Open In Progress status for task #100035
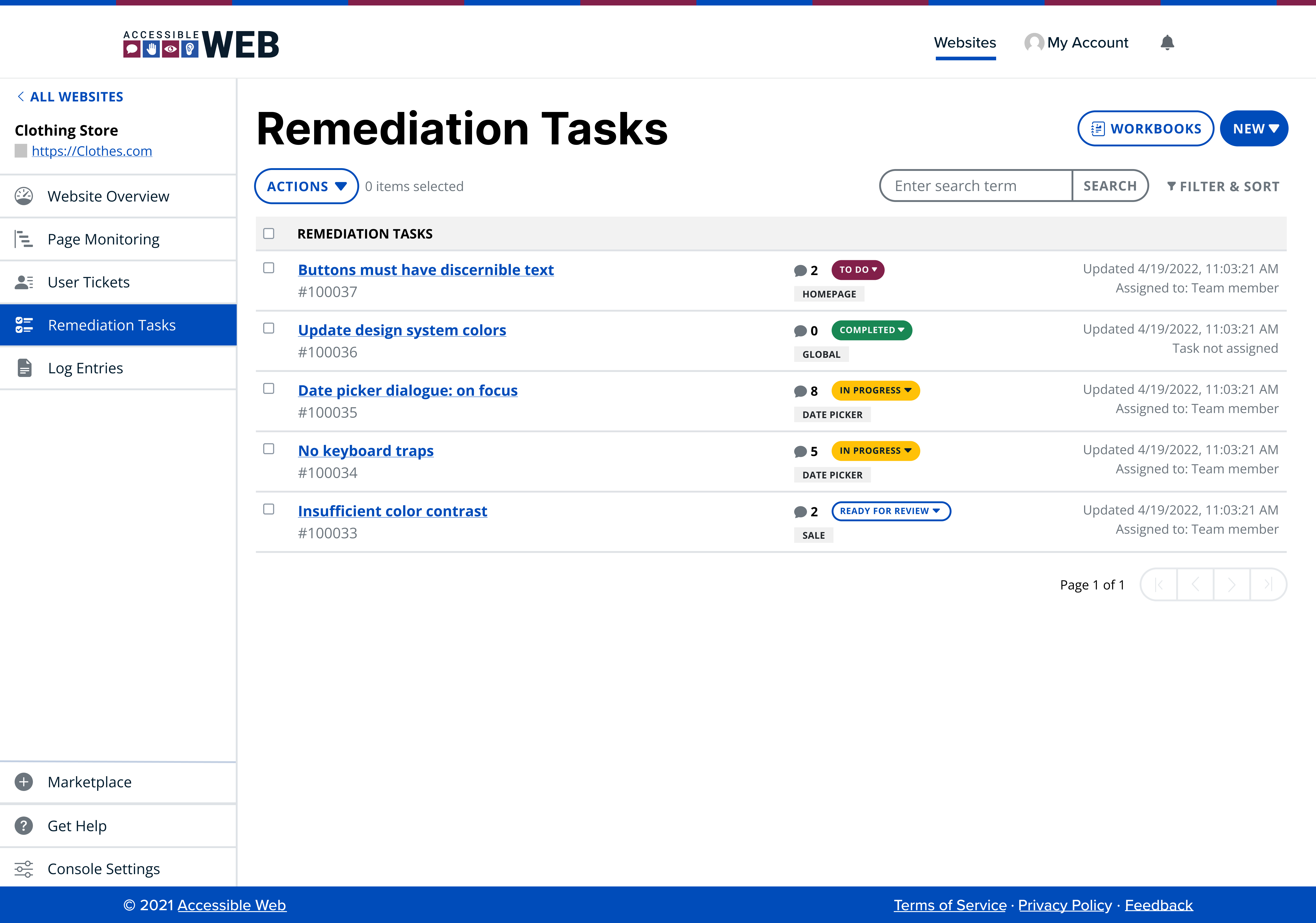1316x923 pixels. point(876,390)
